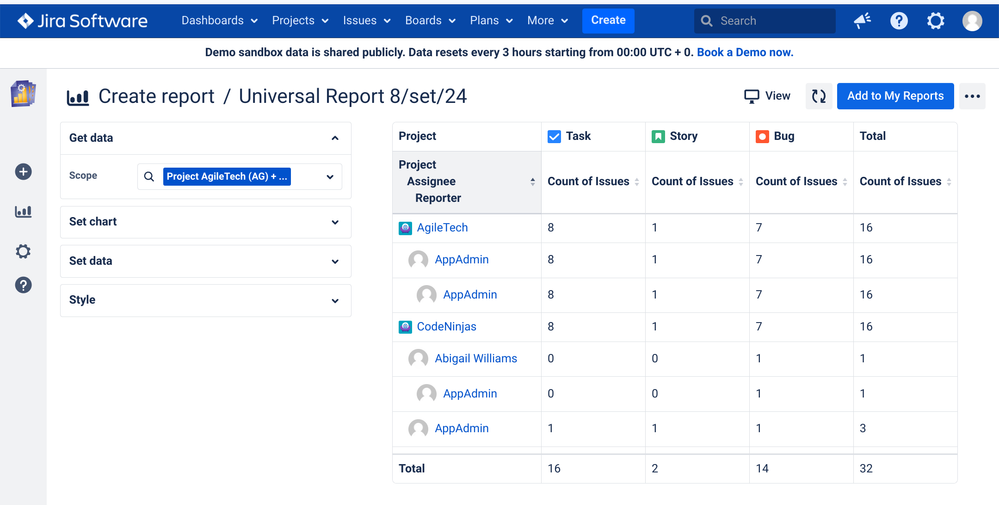Open the Boards menu

(430, 20)
